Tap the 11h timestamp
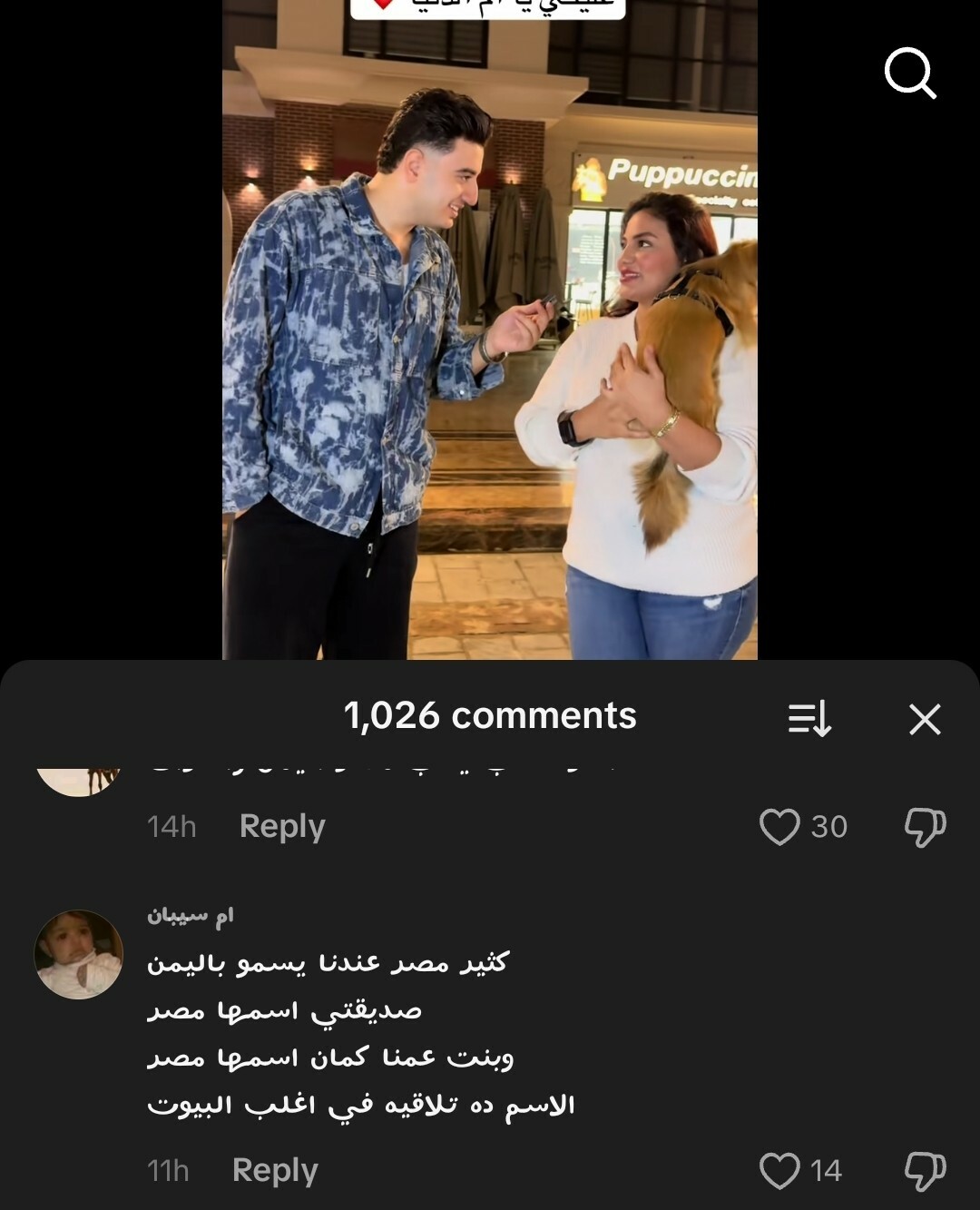 tap(168, 1171)
